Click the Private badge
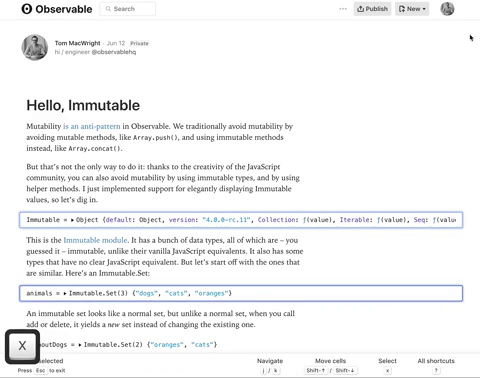The height and width of the screenshot is (378, 480). [139, 43]
